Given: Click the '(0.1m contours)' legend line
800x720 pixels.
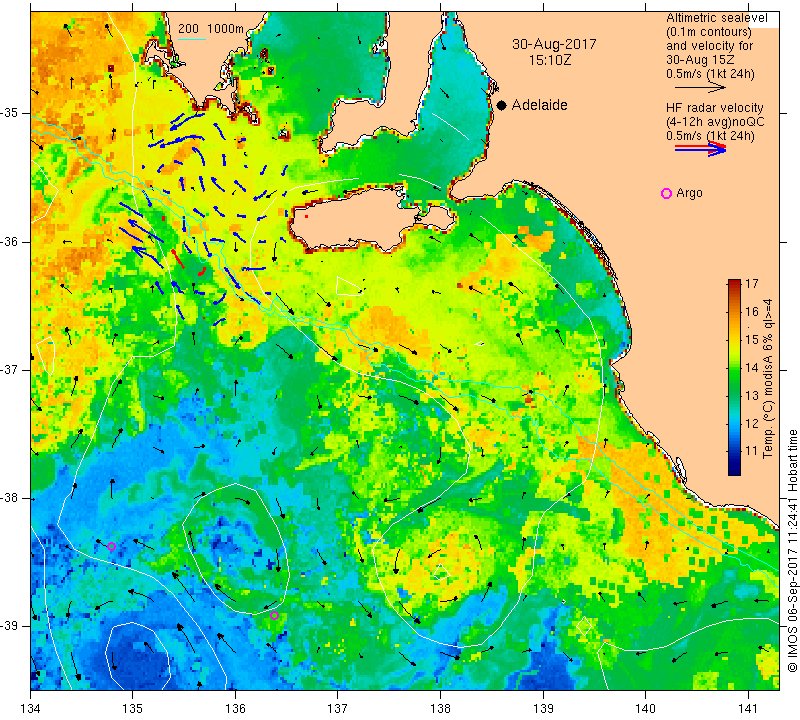Looking at the screenshot, I should [x=709, y=32].
